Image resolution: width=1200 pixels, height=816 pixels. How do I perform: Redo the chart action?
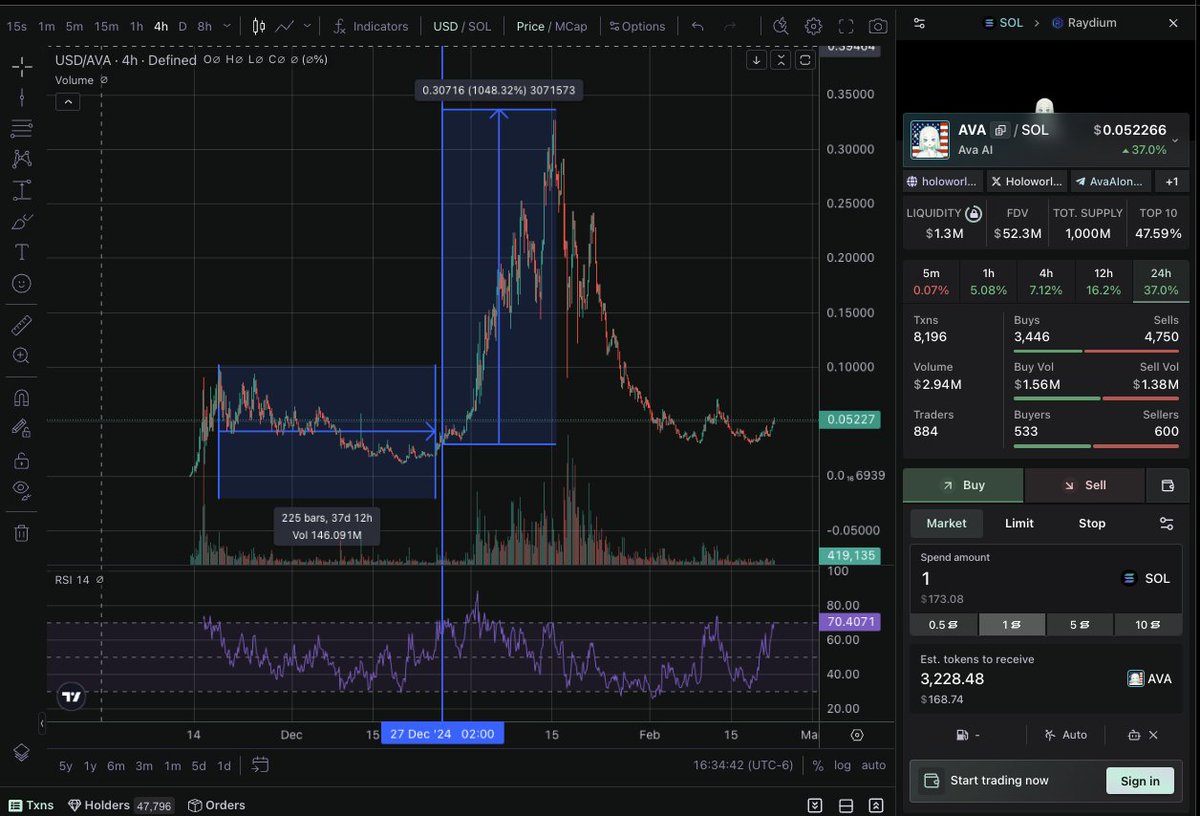pyautogui.click(x=730, y=26)
